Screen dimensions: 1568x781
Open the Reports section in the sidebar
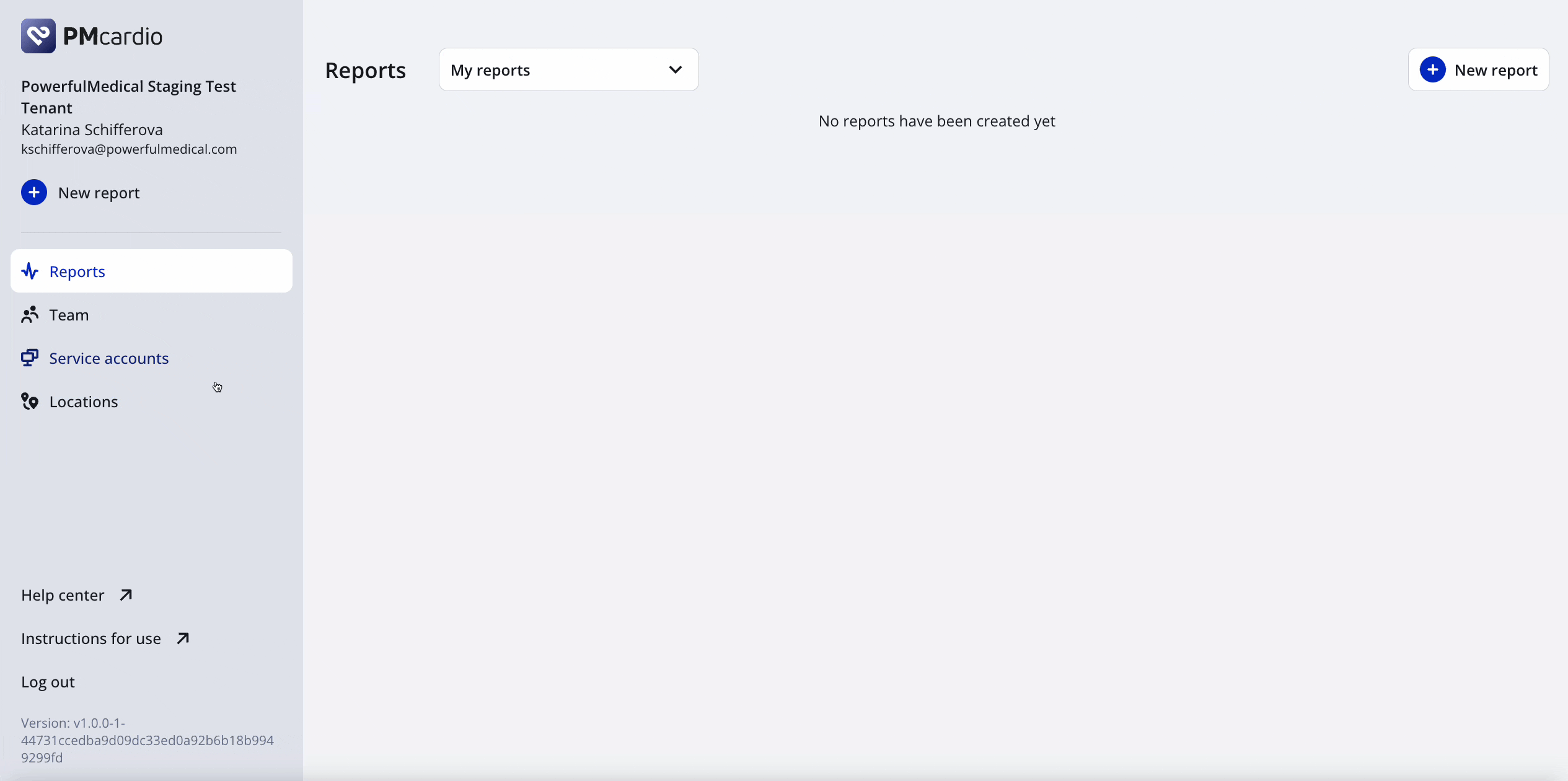pyautogui.click(x=151, y=271)
